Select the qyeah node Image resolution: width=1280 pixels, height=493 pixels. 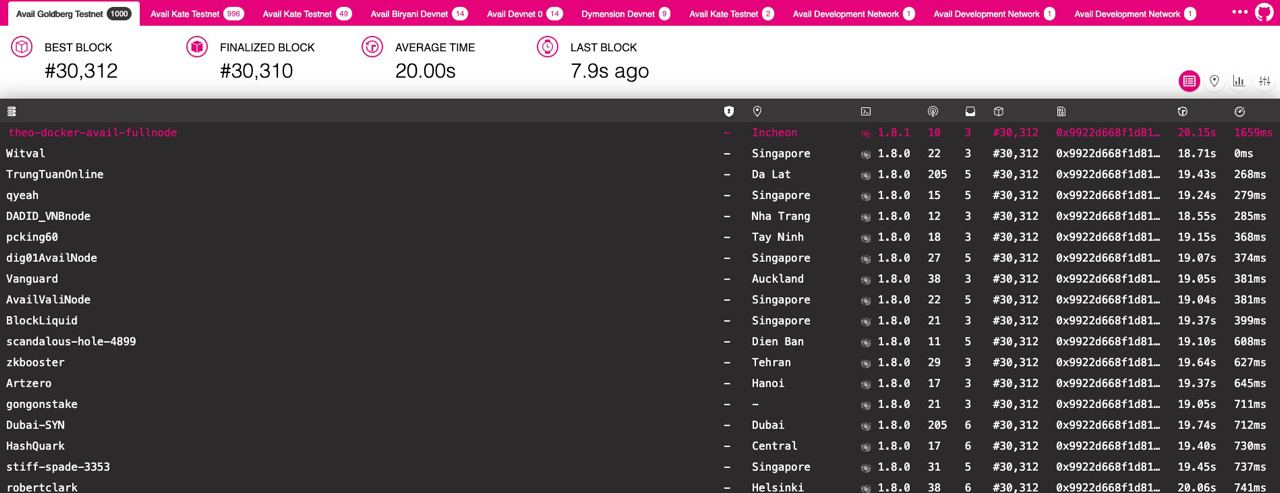(x=640, y=196)
